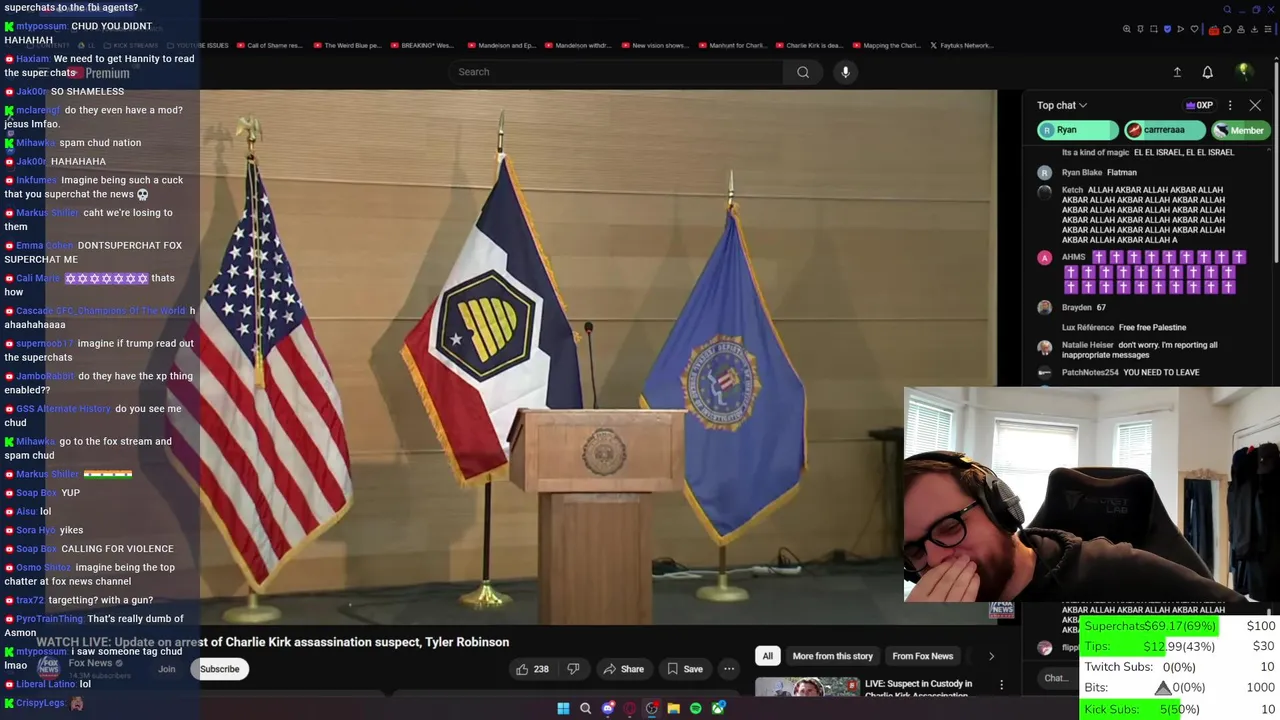Image resolution: width=1280 pixels, height=720 pixels.
Task: Click the browser toolbar heart icon
Action: coord(1194,29)
